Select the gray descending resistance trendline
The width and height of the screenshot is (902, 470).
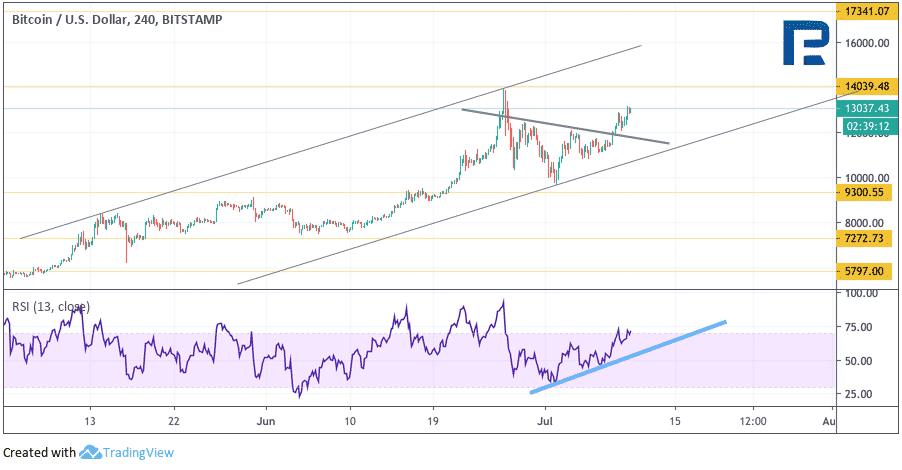click(565, 126)
